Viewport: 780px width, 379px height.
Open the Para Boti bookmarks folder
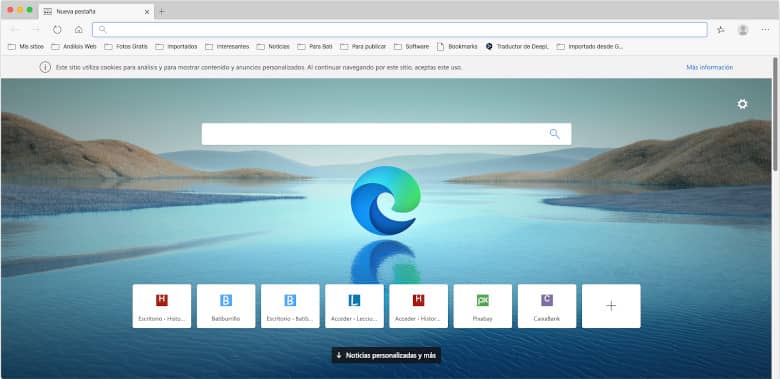coord(315,46)
